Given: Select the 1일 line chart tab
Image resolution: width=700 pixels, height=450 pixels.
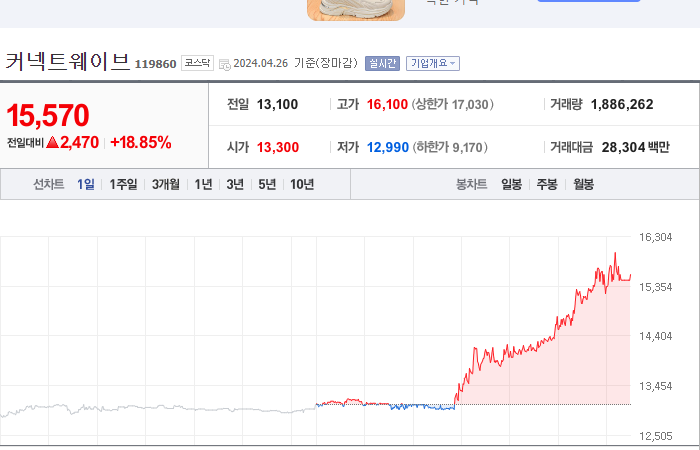Looking at the screenshot, I should point(86,184).
